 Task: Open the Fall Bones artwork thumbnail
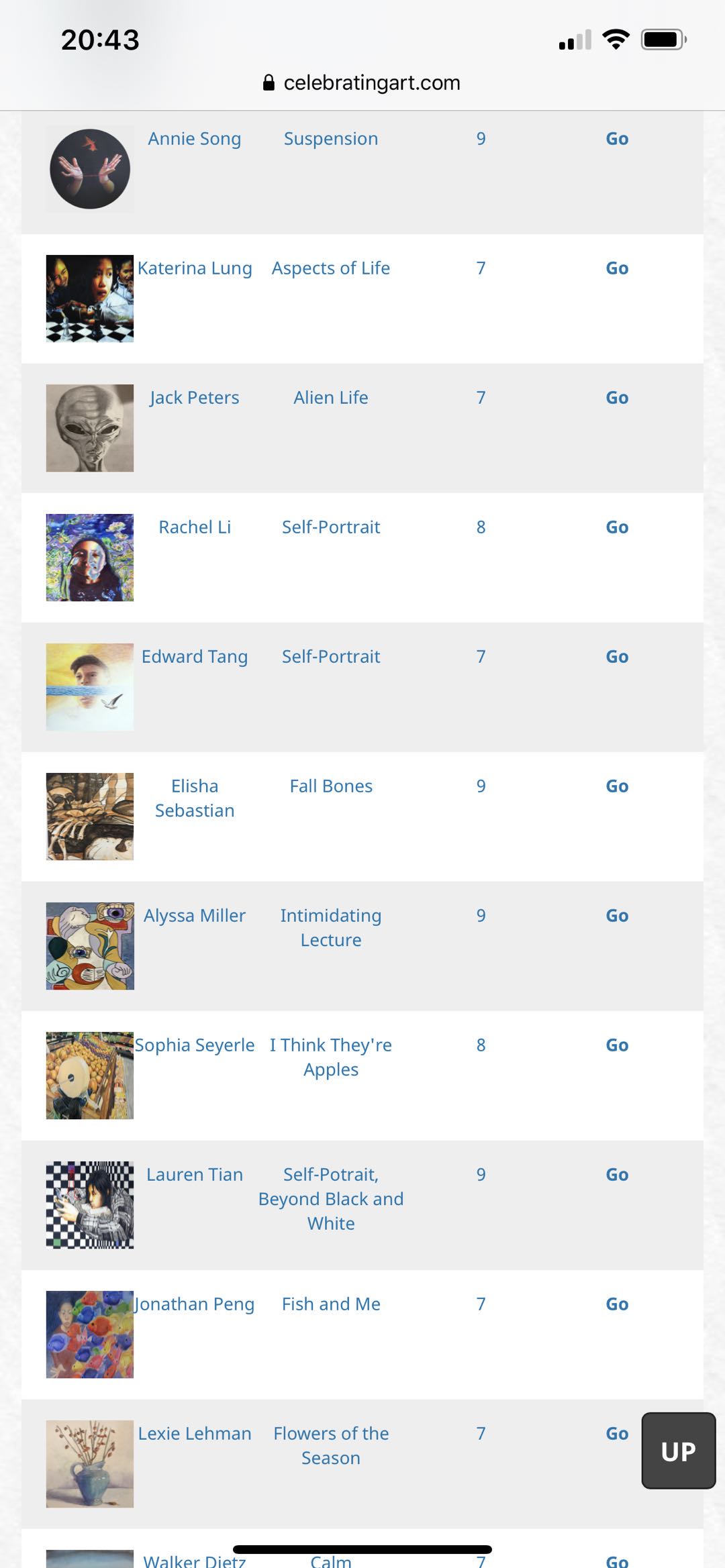(90, 817)
